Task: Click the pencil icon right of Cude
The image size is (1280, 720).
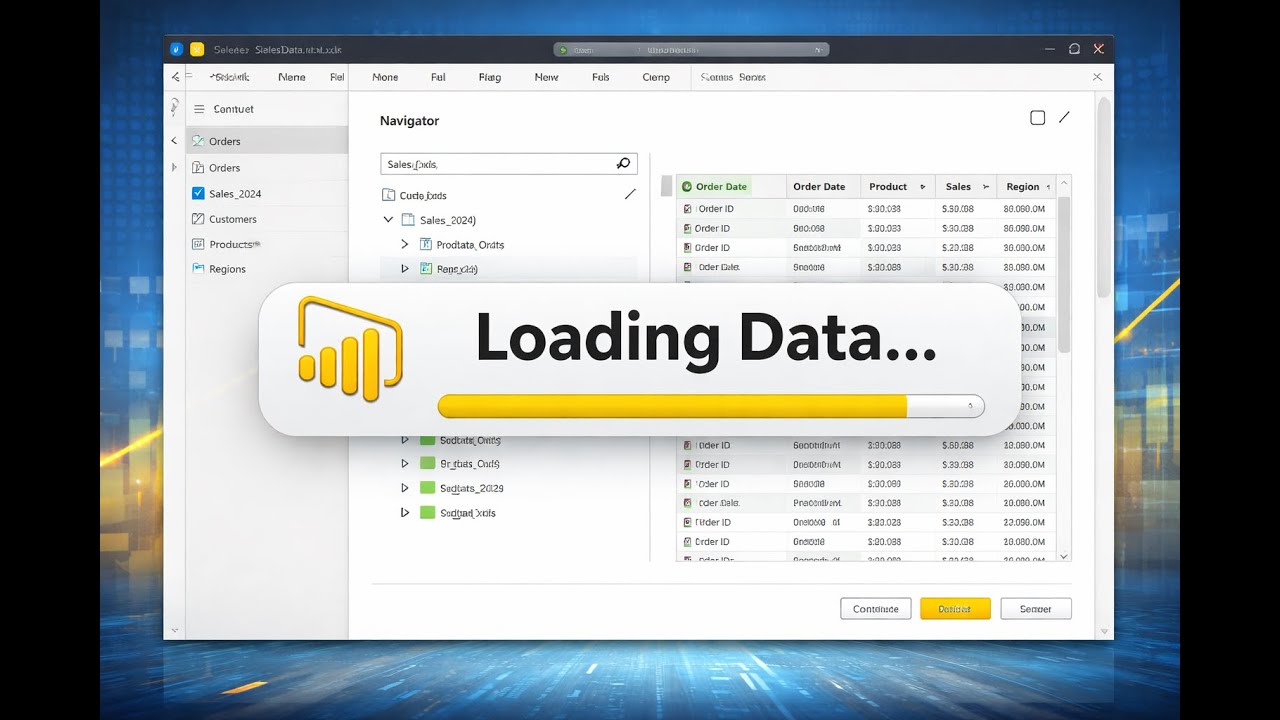Action: [x=630, y=195]
